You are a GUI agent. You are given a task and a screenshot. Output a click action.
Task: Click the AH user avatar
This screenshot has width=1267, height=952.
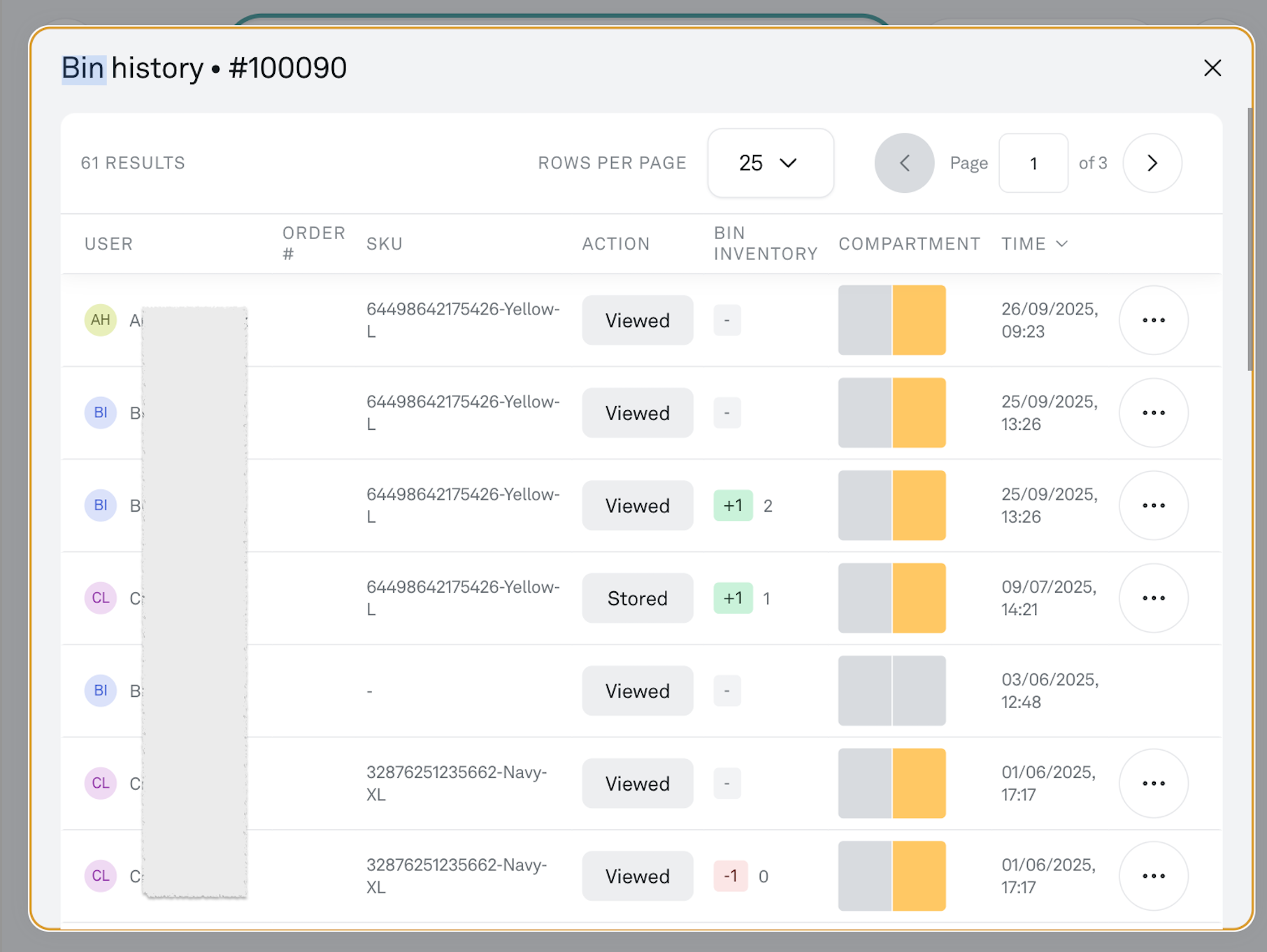[x=101, y=320]
